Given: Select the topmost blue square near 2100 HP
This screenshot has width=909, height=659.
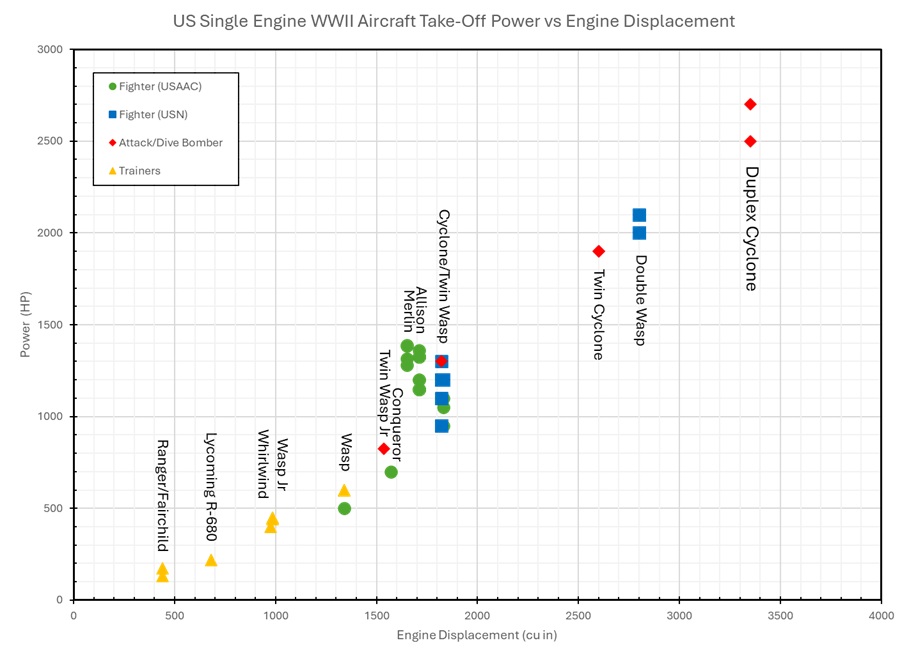Looking at the screenshot, I should [639, 215].
